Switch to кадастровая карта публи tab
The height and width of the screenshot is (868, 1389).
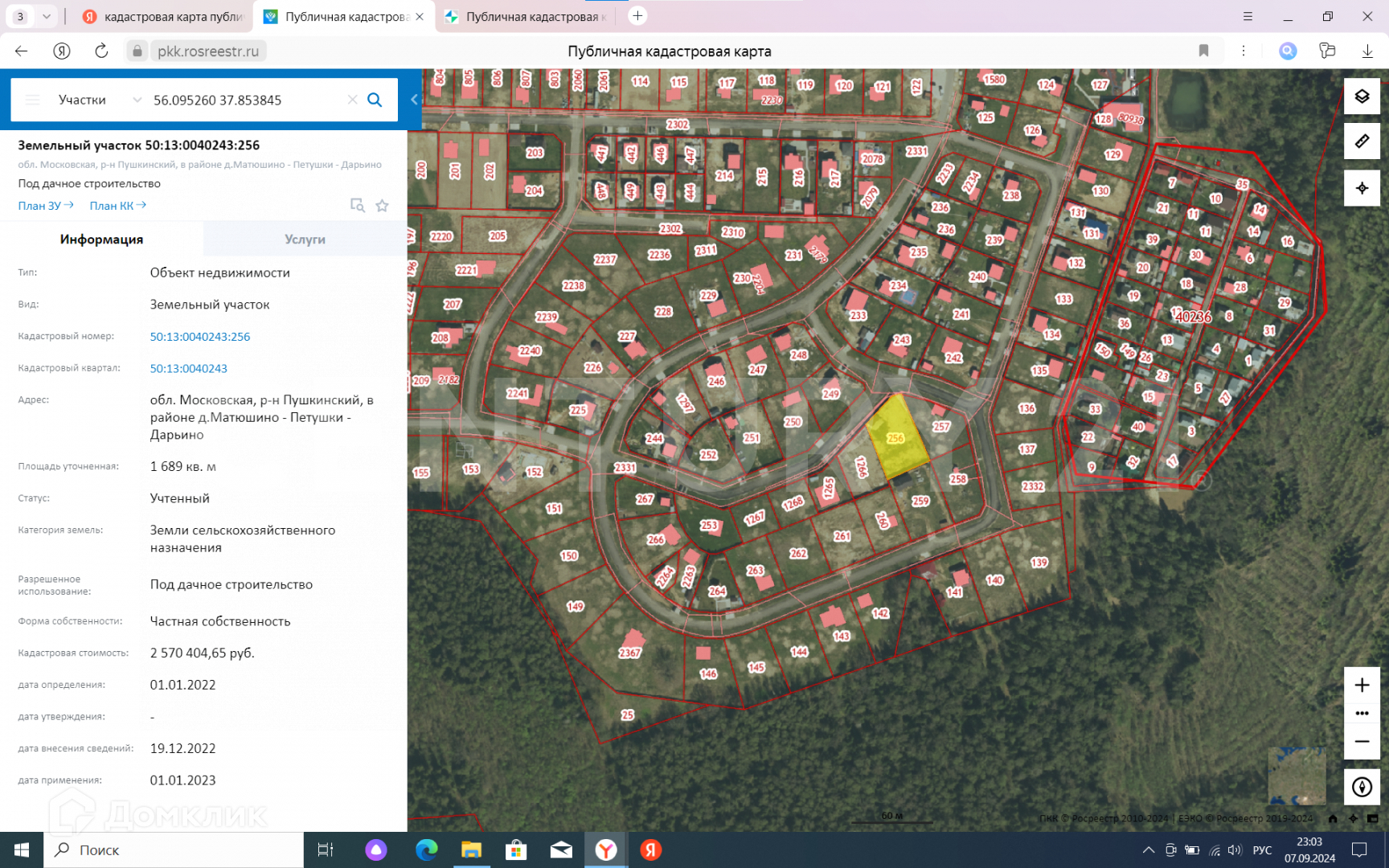click(163, 17)
